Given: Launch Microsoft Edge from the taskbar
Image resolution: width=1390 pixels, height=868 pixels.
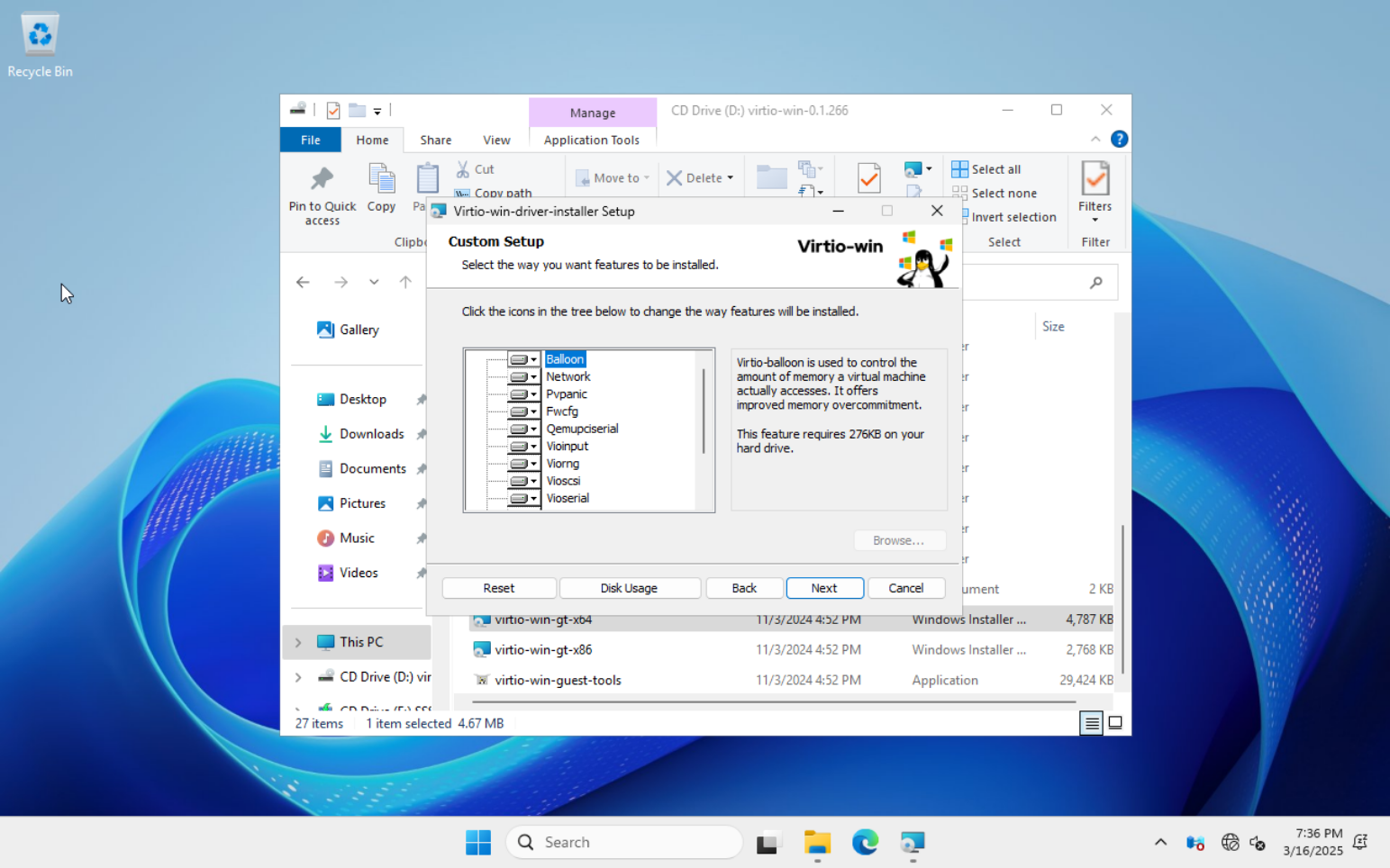Looking at the screenshot, I should [x=865, y=843].
